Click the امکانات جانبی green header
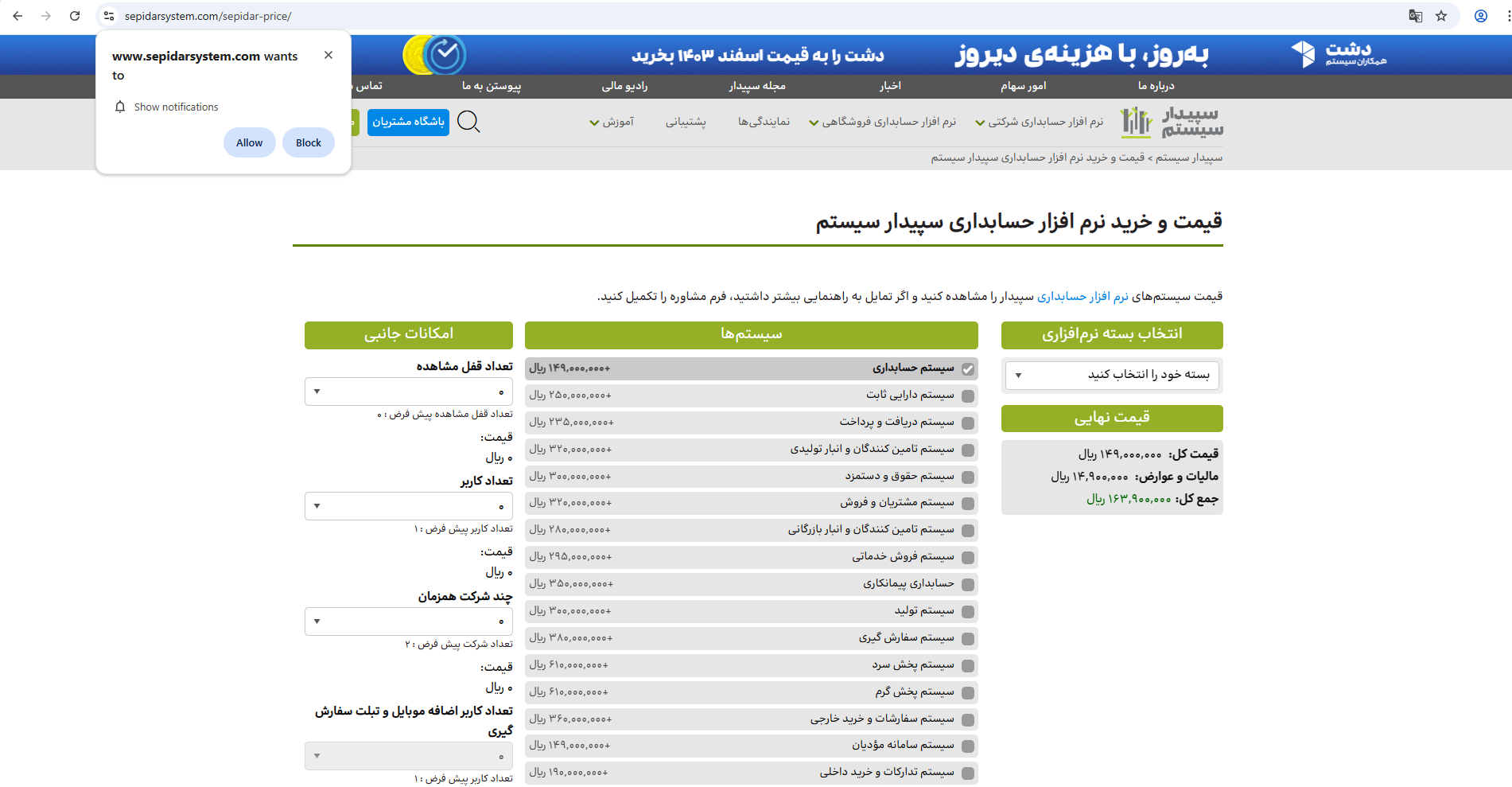Screen dimensions: 1512x787 coord(409,335)
